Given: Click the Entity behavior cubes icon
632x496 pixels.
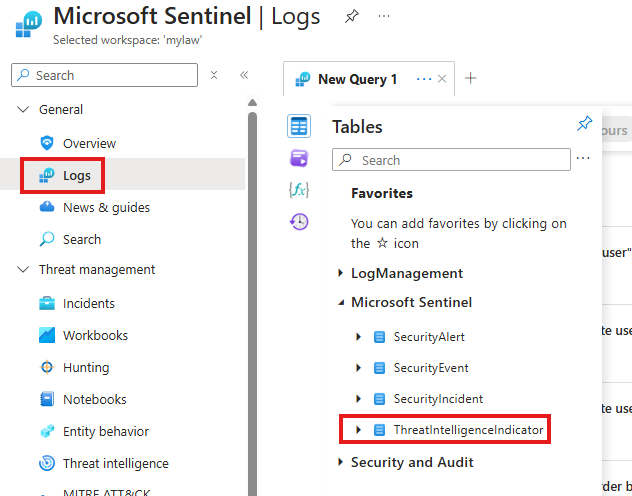Looking at the screenshot, I should (47, 431).
